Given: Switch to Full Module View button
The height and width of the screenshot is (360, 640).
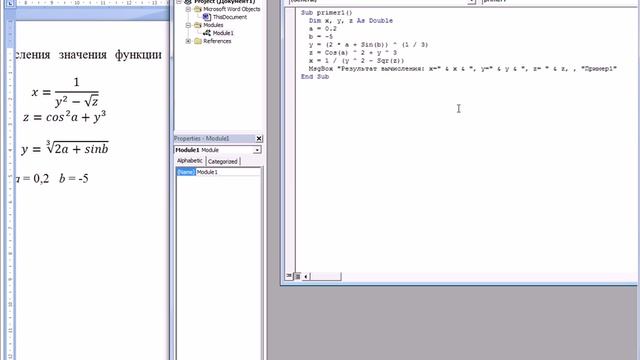Looking at the screenshot, I should [x=298, y=276].
